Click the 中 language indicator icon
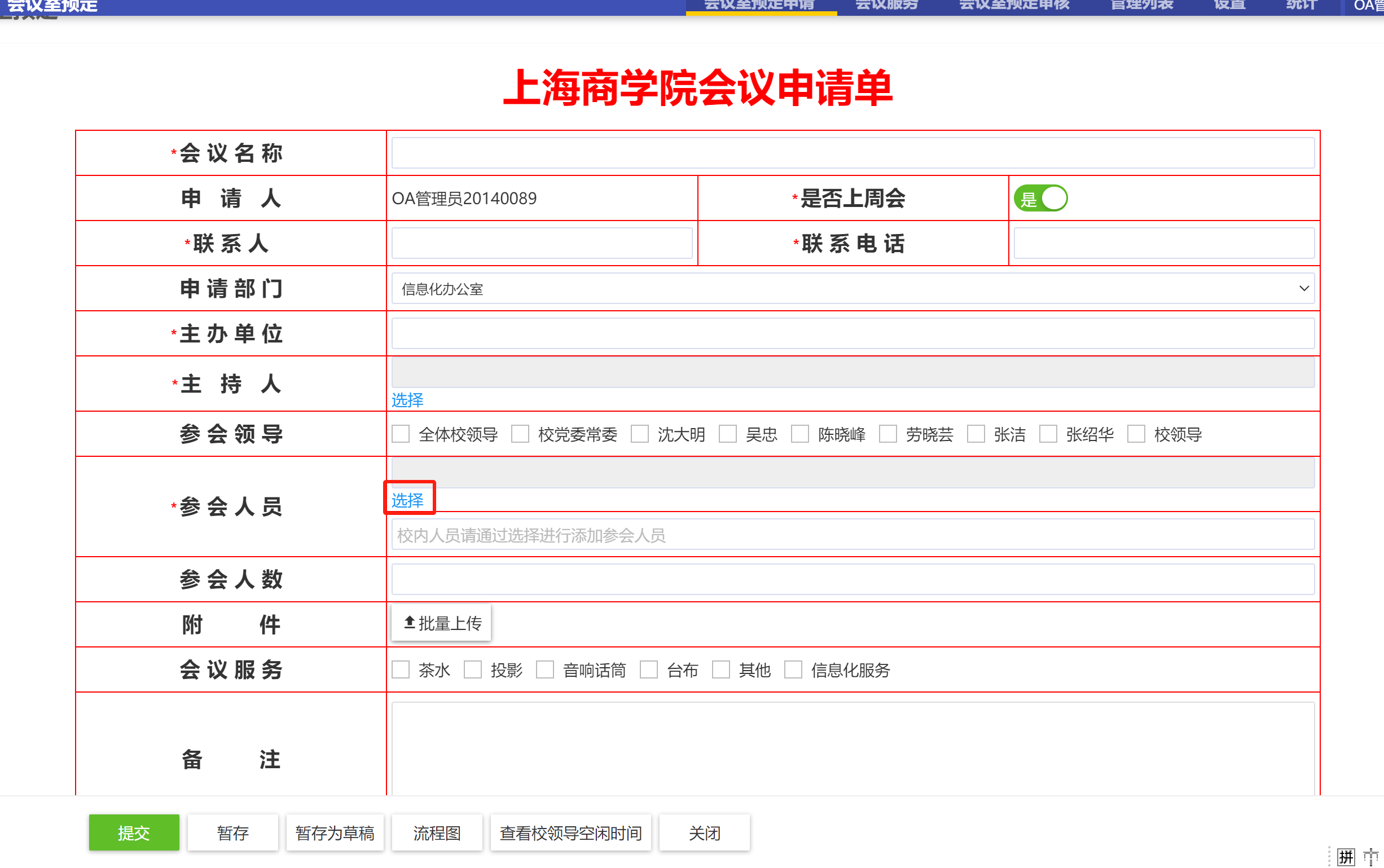Viewport: 1384px width, 868px height. [x=1371, y=857]
